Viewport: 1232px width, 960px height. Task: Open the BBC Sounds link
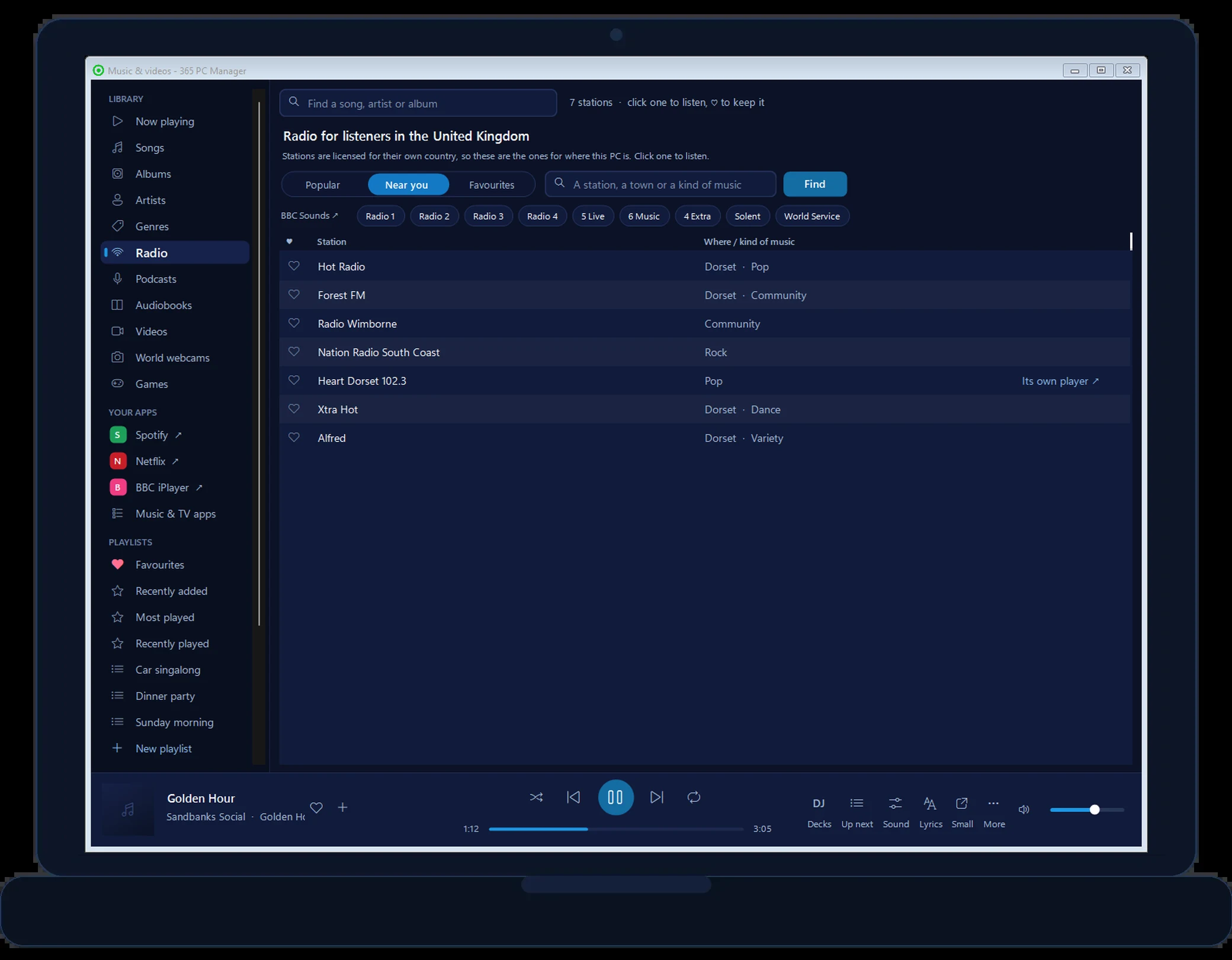tap(309, 216)
